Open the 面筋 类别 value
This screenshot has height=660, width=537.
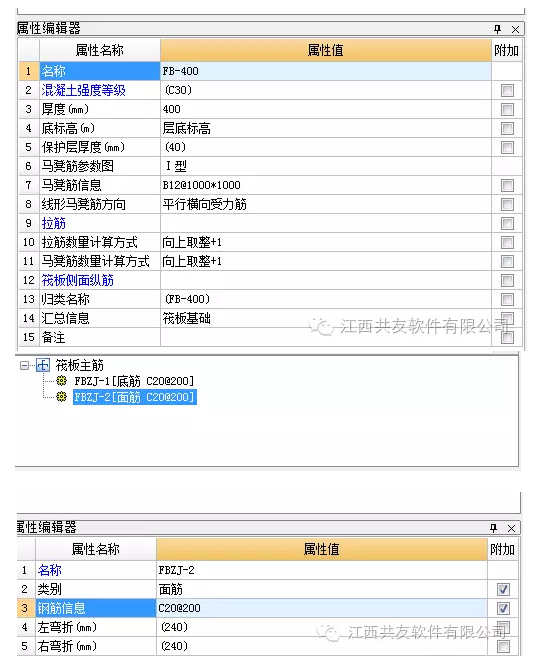pyautogui.click(x=322, y=589)
